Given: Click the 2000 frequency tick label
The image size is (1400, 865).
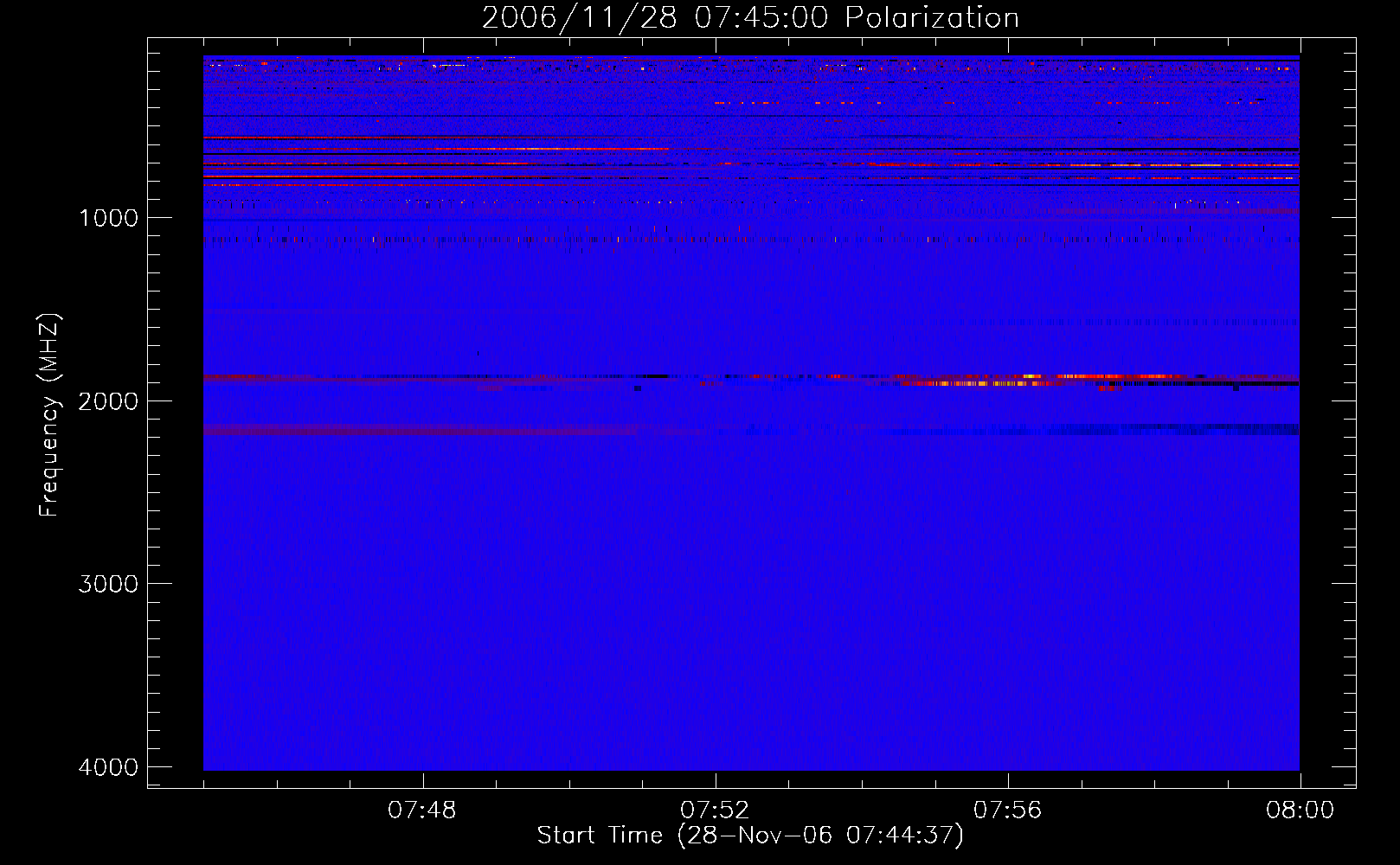Looking at the screenshot, I should coord(108,400).
